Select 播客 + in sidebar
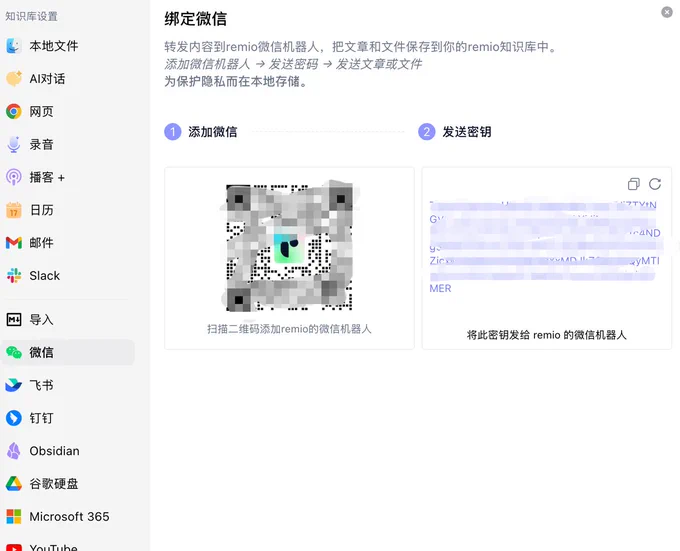The height and width of the screenshot is (551, 680). (x=69, y=177)
